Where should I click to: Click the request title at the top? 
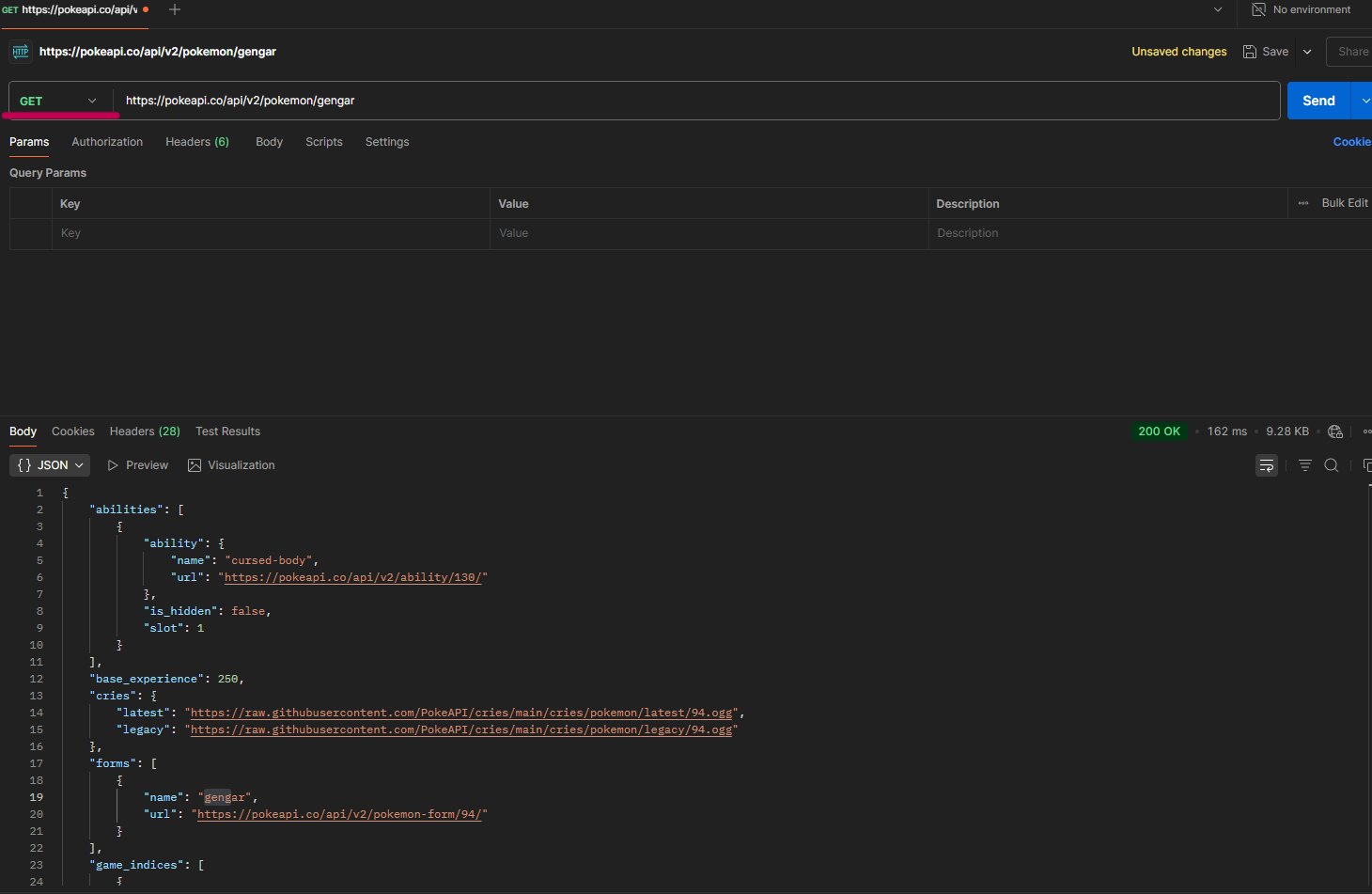coord(158,52)
